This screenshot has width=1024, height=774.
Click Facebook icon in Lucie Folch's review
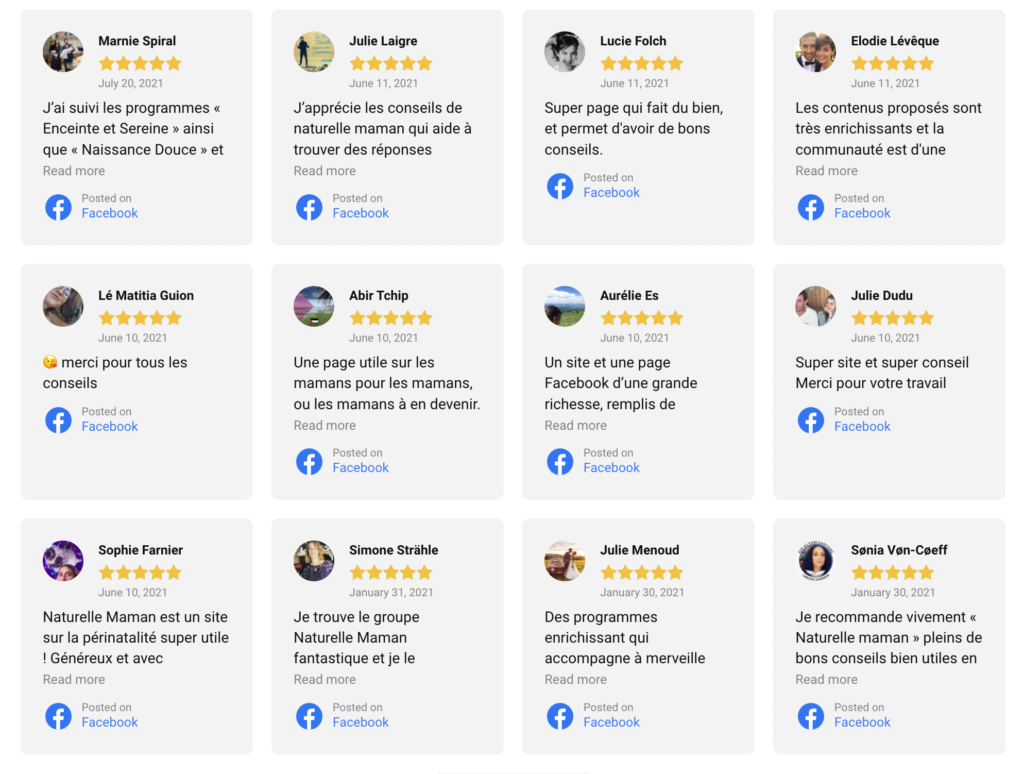[560, 186]
